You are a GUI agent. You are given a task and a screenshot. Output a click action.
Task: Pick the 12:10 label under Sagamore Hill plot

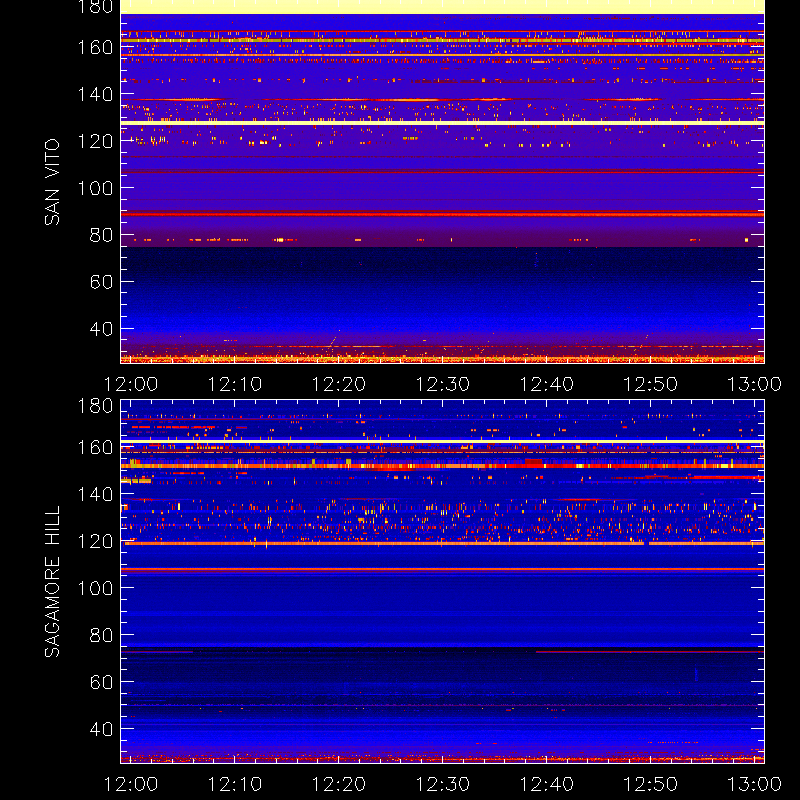pyautogui.click(x=235, y=784)
